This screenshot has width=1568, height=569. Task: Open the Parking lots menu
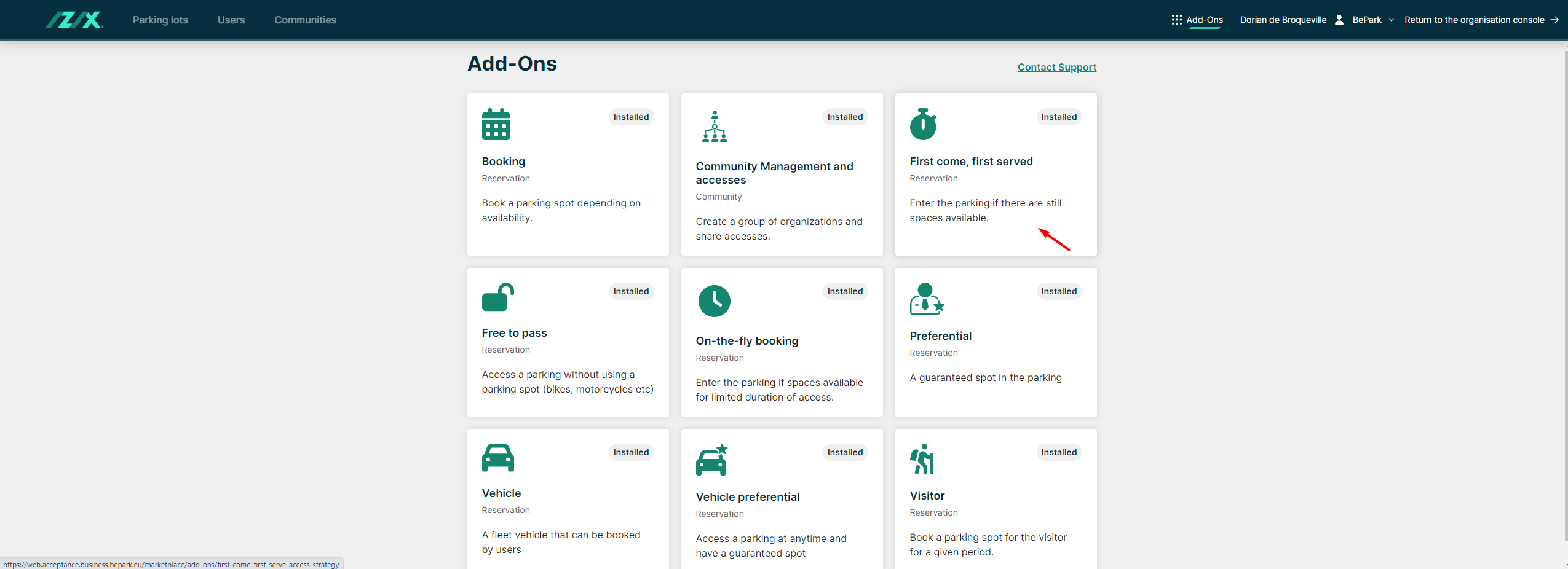[160, 20]
